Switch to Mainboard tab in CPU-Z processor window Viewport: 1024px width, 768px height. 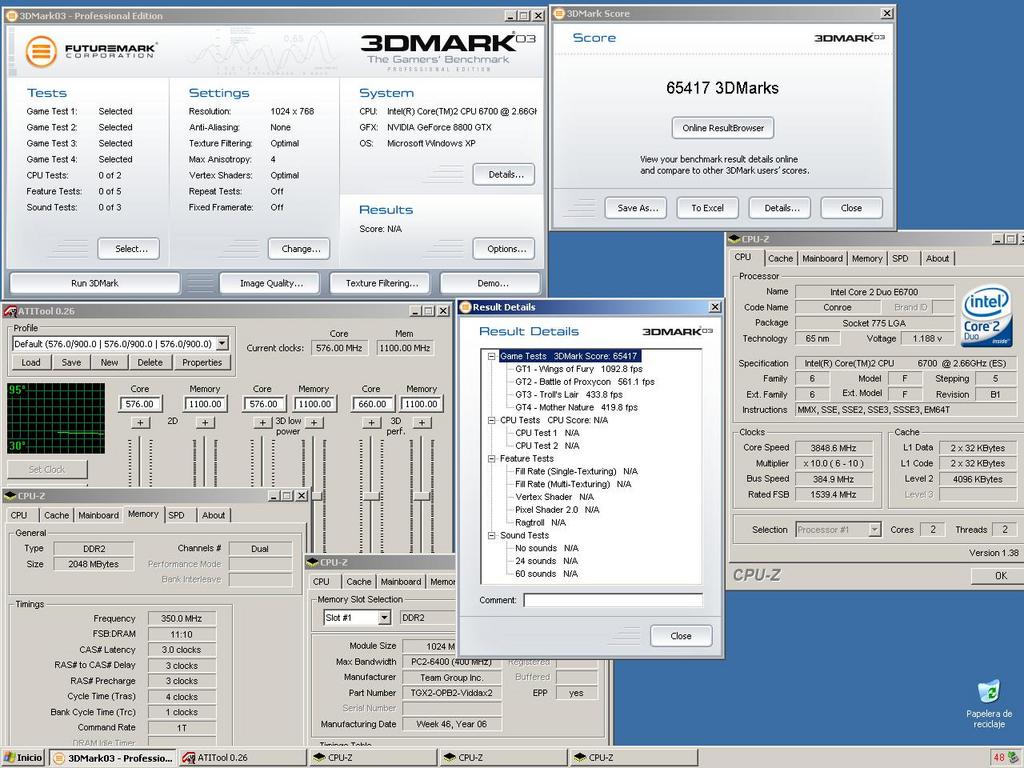(x=822, y=259)
